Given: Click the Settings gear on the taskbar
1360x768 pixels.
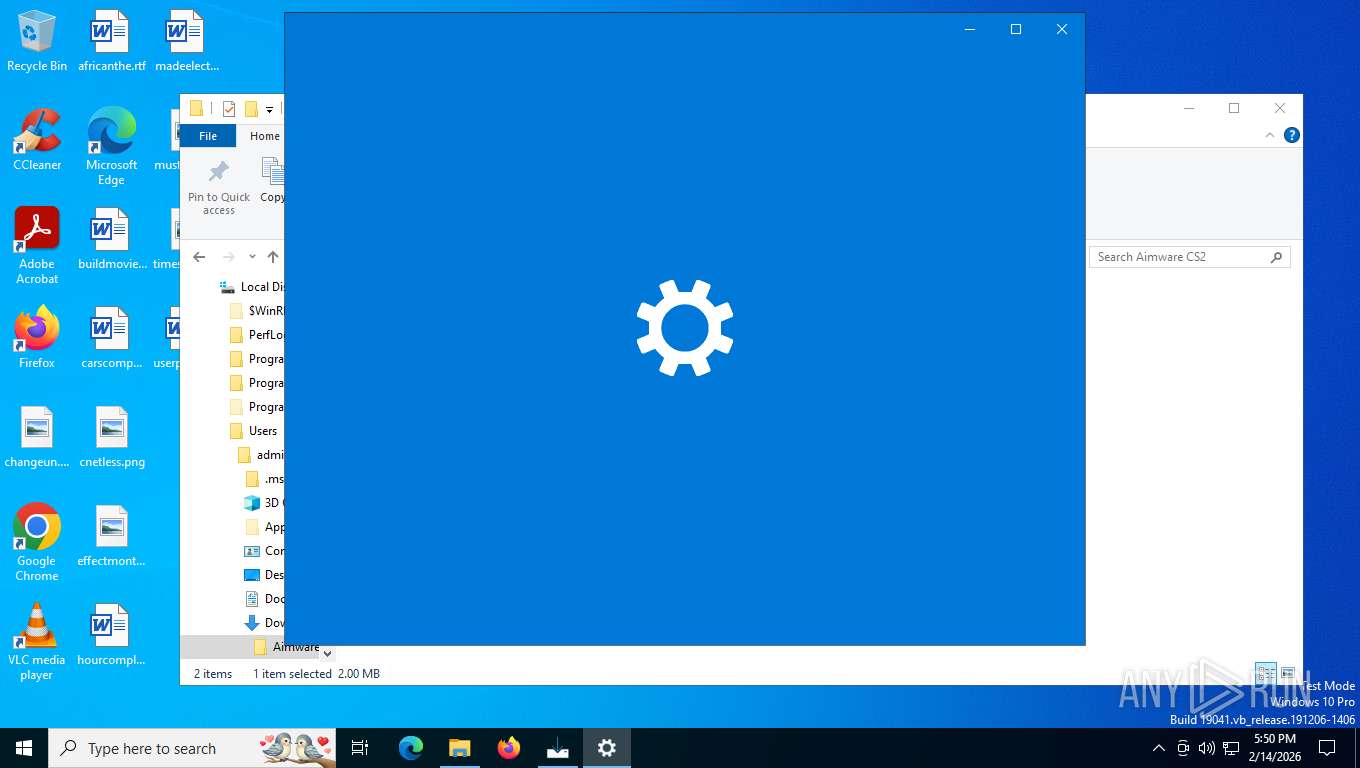Looking at the screenshot, I should pyautogui.click(x=607, y=747).
